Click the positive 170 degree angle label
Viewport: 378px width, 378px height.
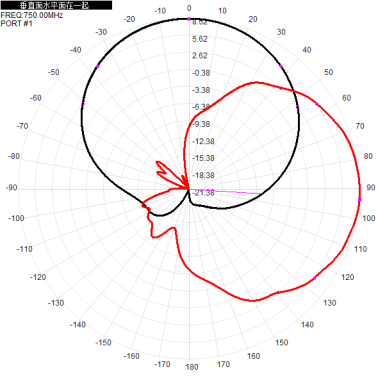(x=223, y=364)
